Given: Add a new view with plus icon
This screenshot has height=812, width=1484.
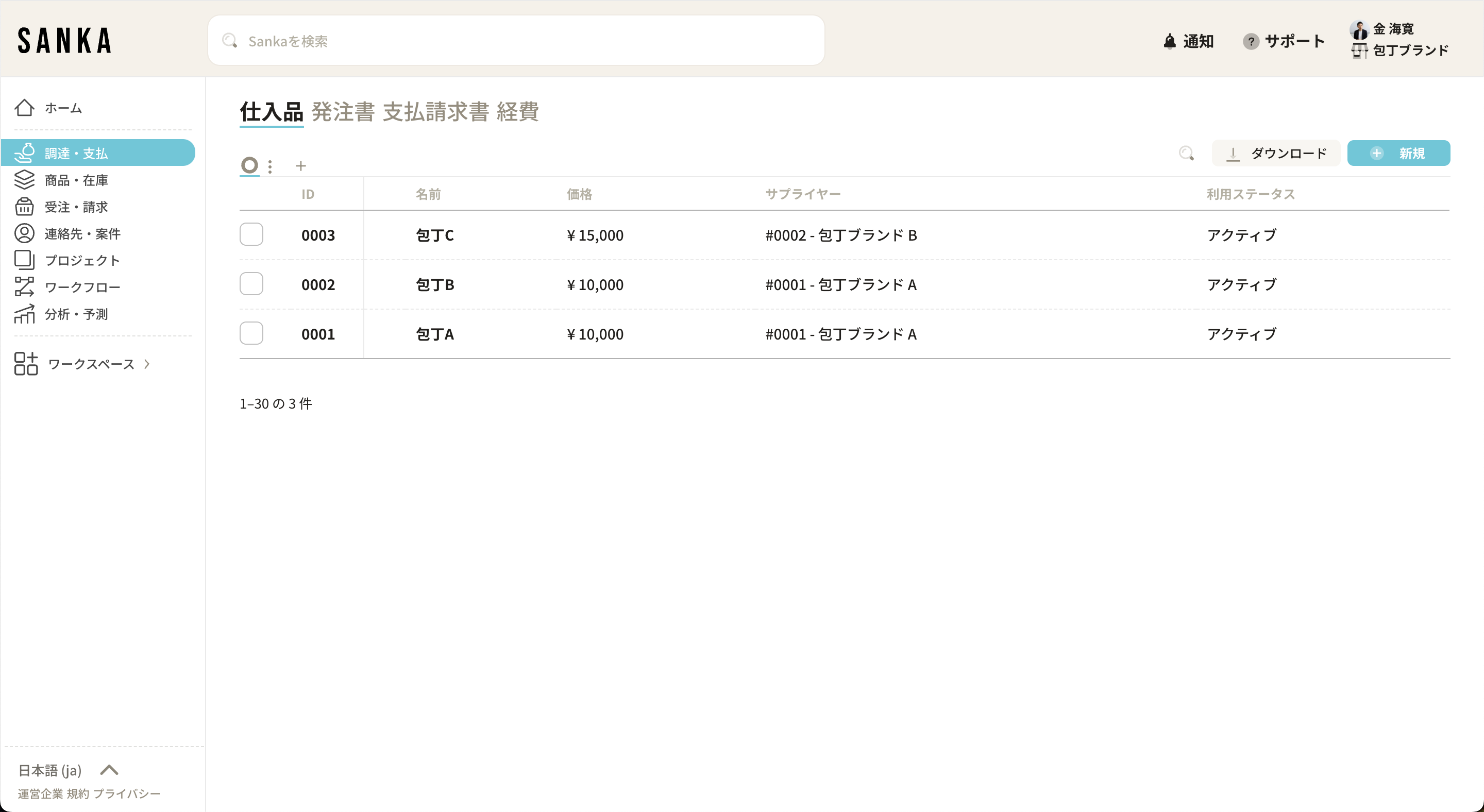Looking at the screenshot, I should pos(301,166).
